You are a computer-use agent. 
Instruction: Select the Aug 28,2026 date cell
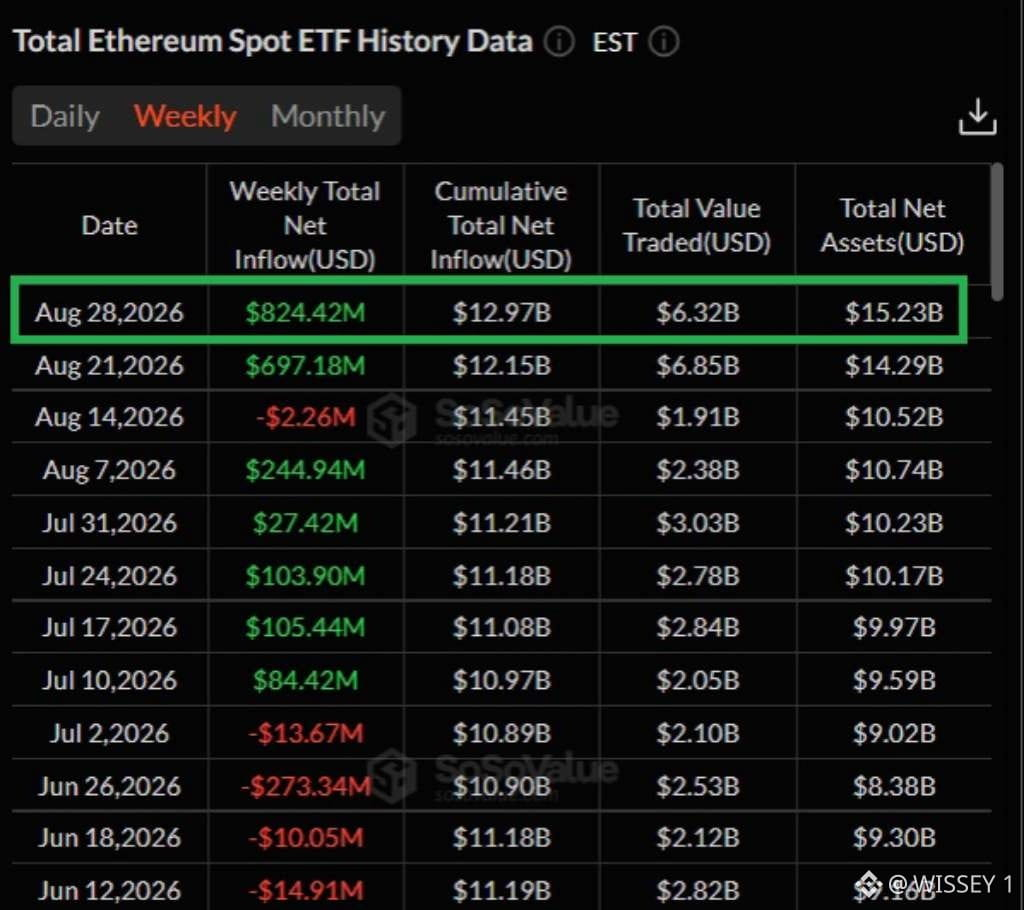[x=110, y=312]
